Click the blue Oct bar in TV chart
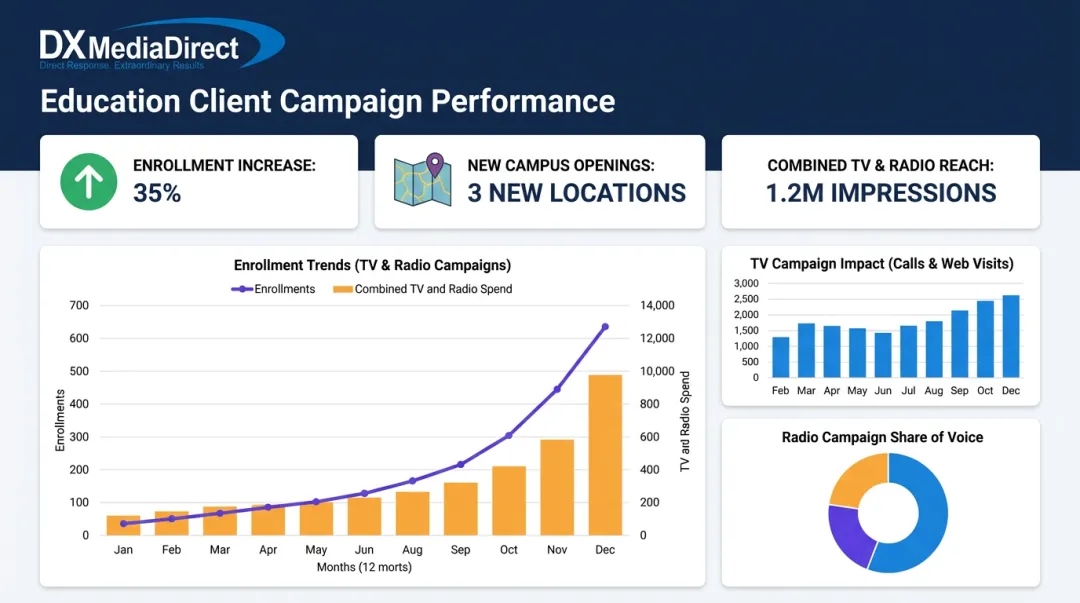Viewport: 1080px width, 603px height. pyautogui.click(x=985, y=339)
